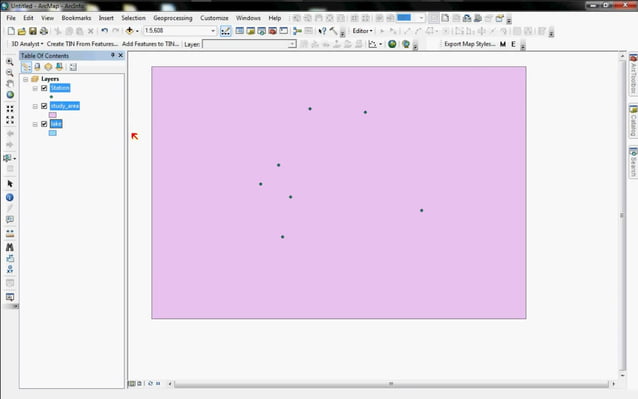Open Table Of Contents options
Screen dimensions: 638x399
point(73,67)
